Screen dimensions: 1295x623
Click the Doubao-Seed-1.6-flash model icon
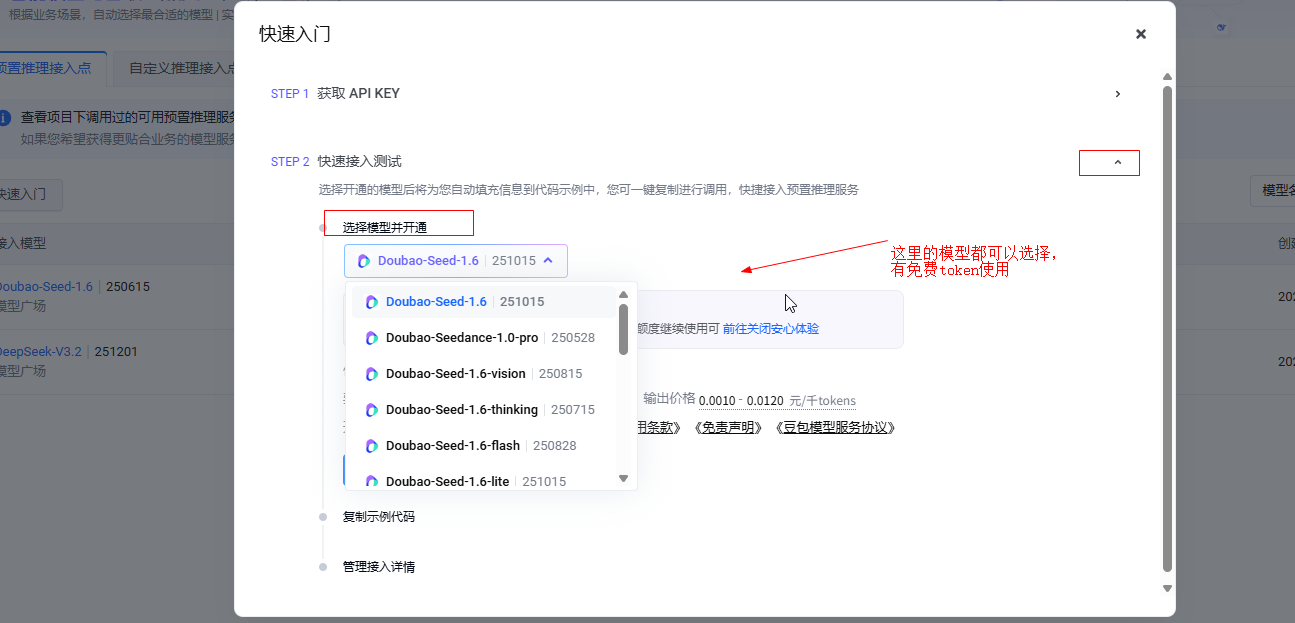coord(372,446)
